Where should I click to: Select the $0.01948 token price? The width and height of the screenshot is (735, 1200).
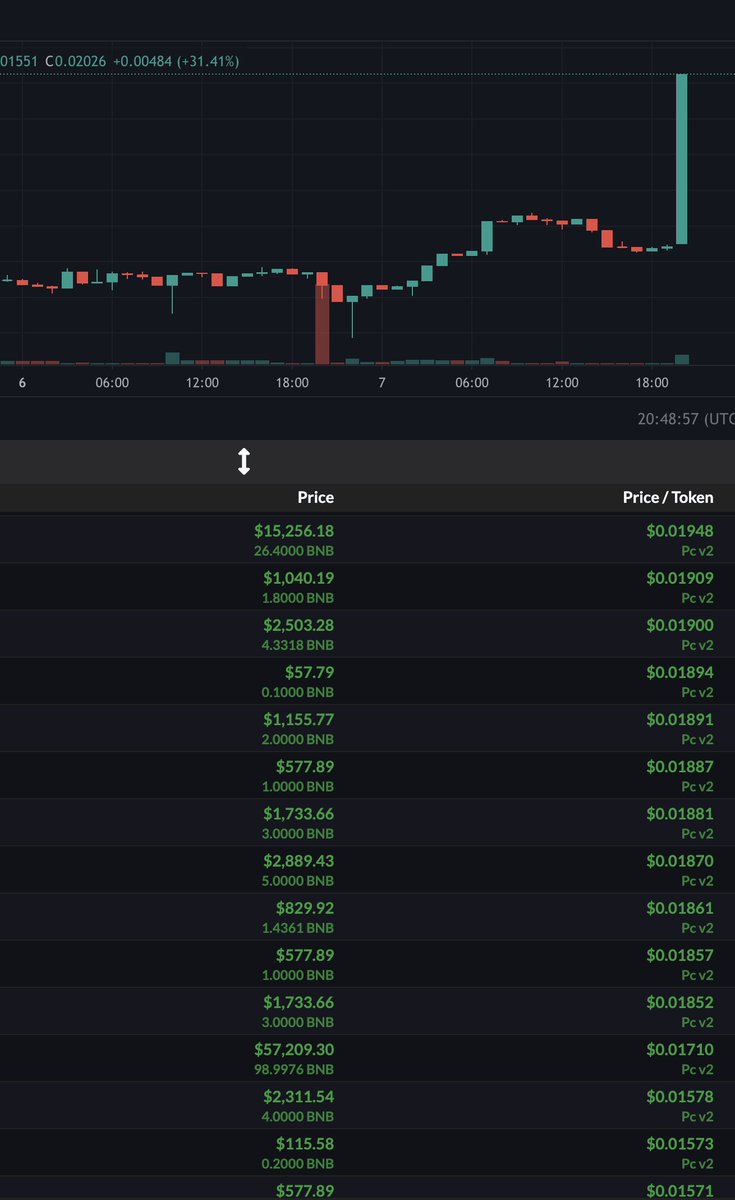(x=680, y=531)
